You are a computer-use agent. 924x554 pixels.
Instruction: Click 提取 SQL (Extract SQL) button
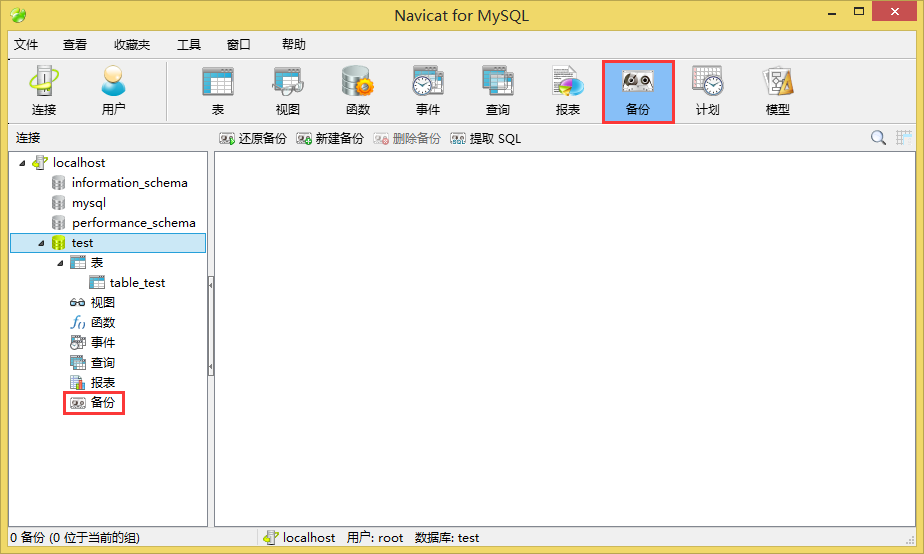486,138
